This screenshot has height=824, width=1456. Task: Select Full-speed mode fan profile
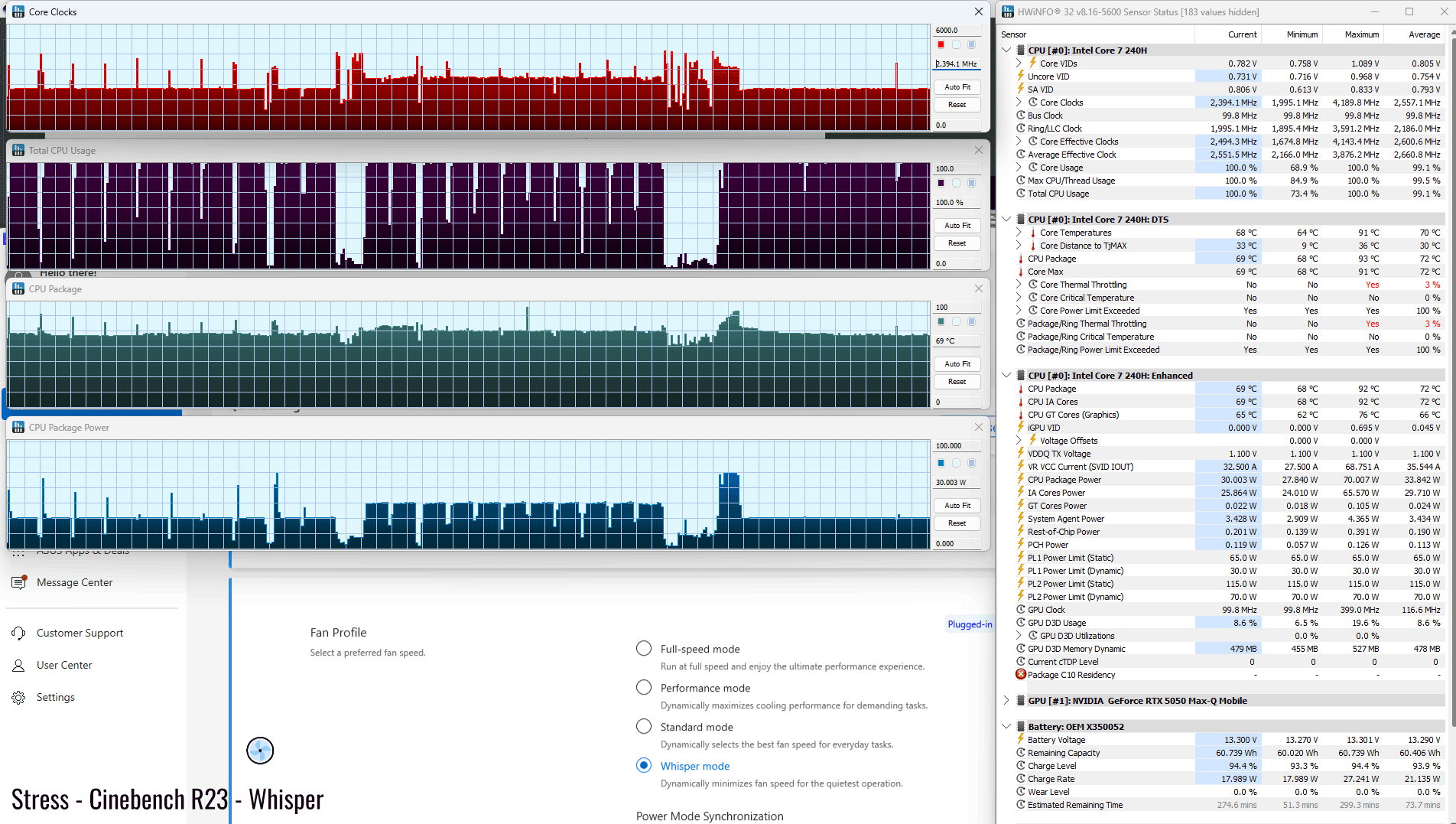[644, 649]
